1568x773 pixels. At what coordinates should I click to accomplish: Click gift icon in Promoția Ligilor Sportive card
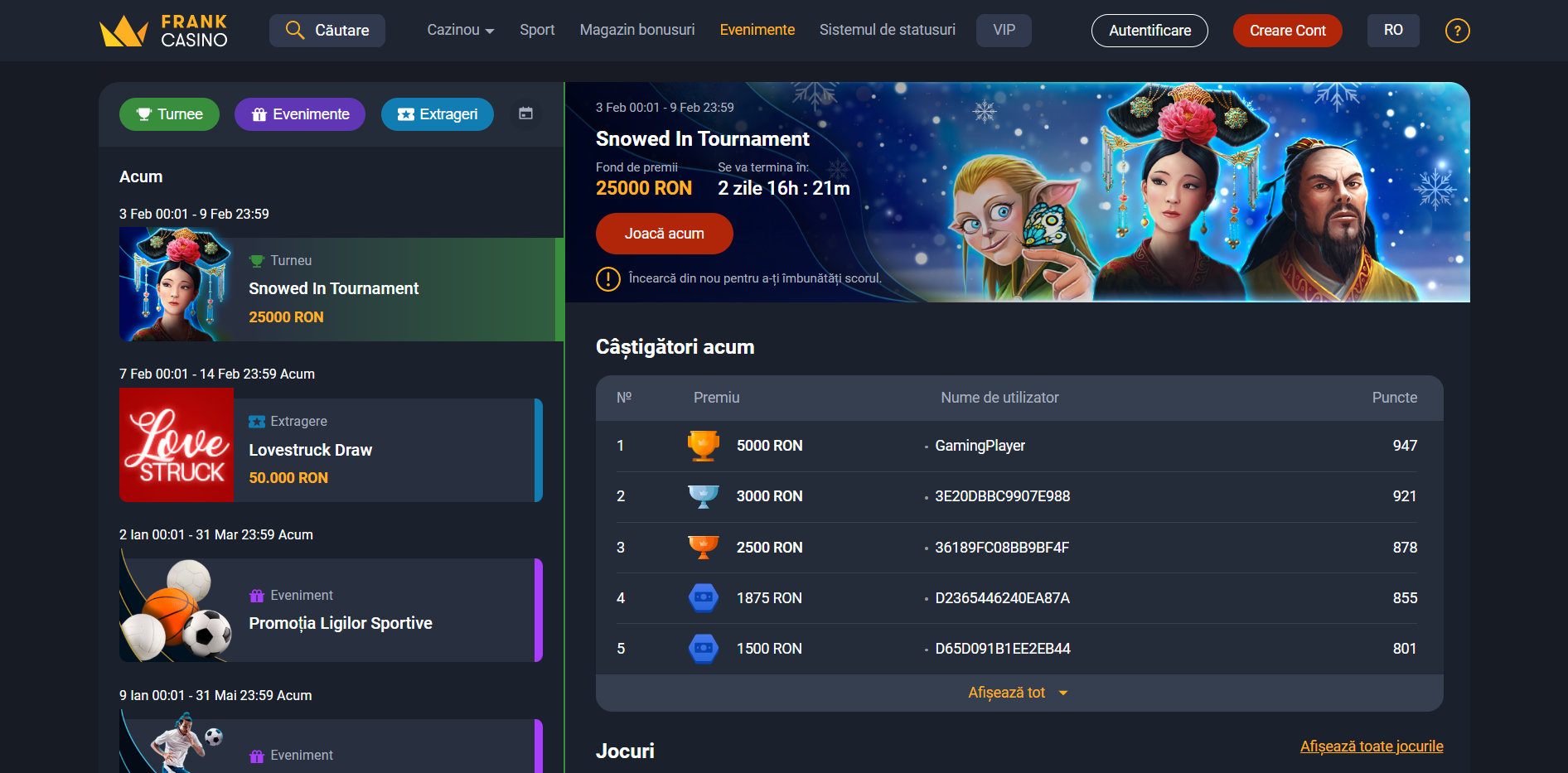tap(257, 596)
